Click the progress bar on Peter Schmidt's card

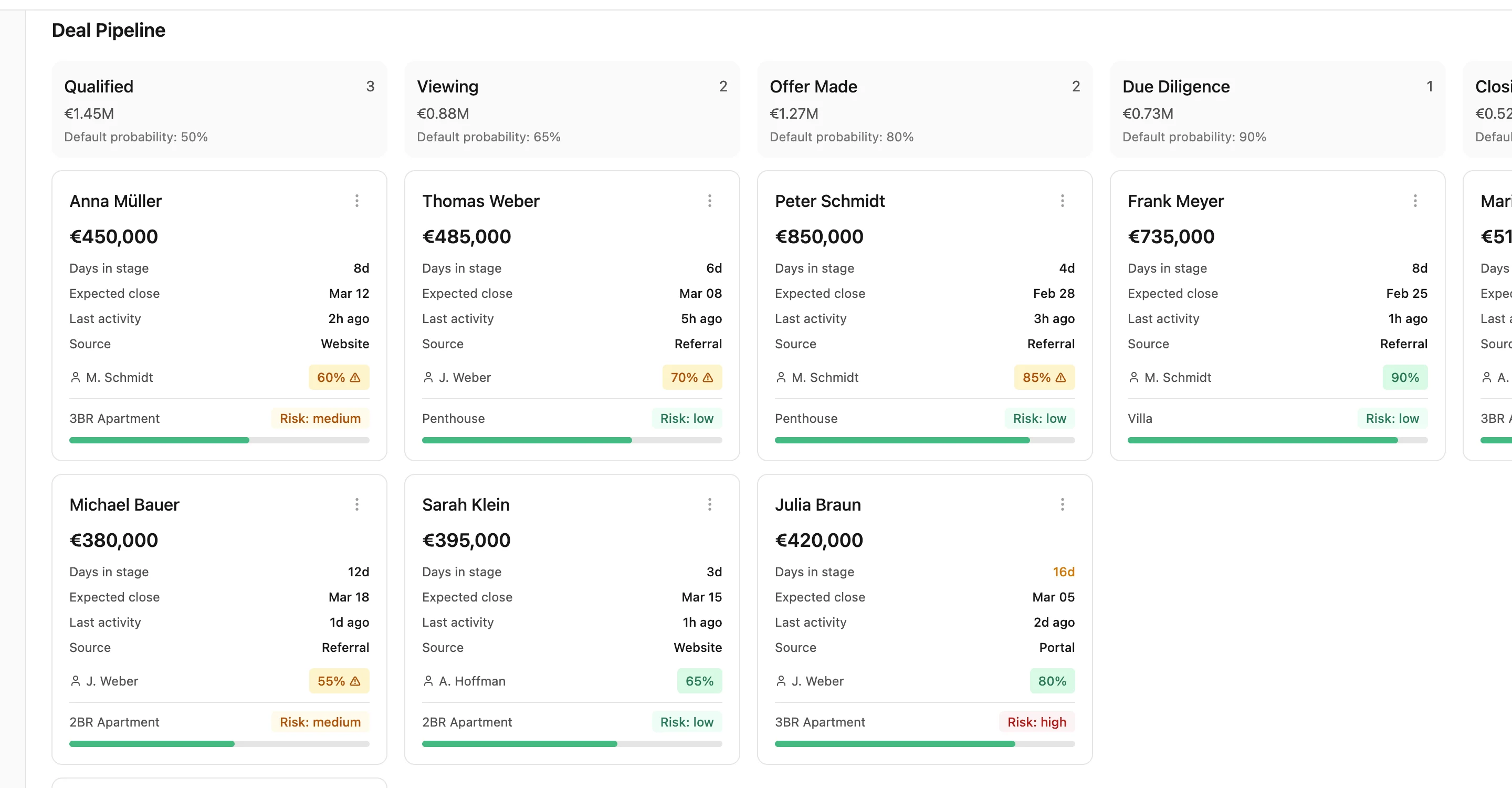coord(925,440)
